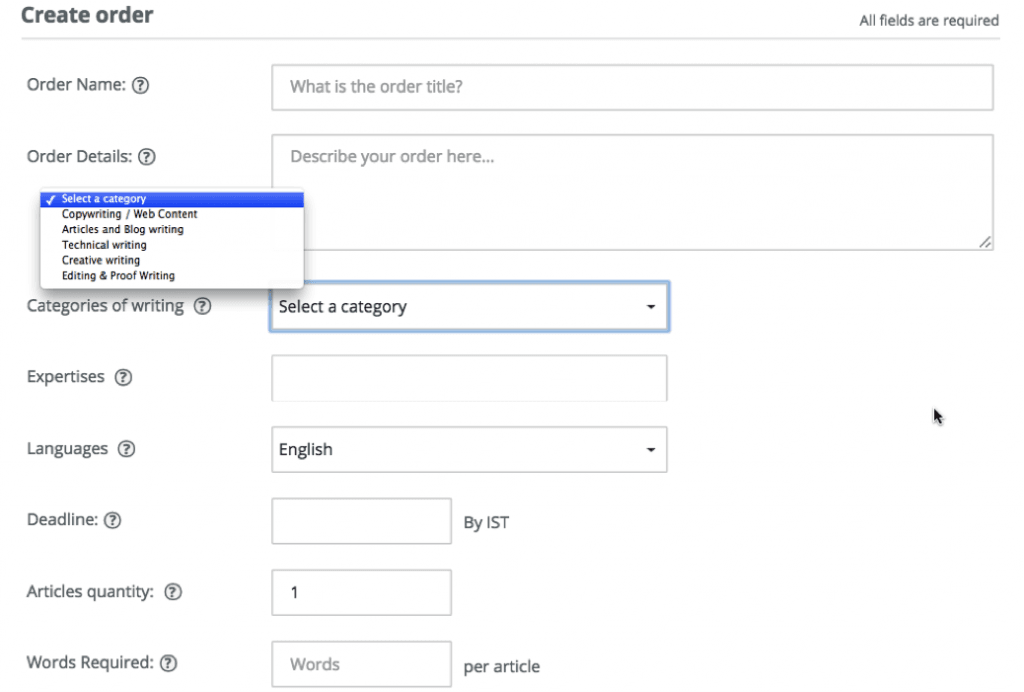Choose Copywriting / Web Content option

pos(172,214)
